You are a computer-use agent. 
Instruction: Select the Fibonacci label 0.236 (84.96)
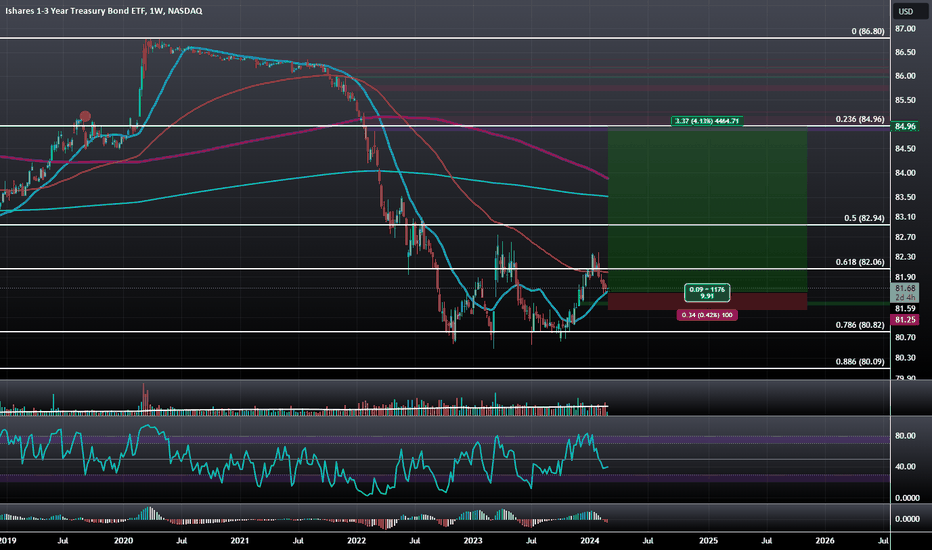(x=859, y=119)
